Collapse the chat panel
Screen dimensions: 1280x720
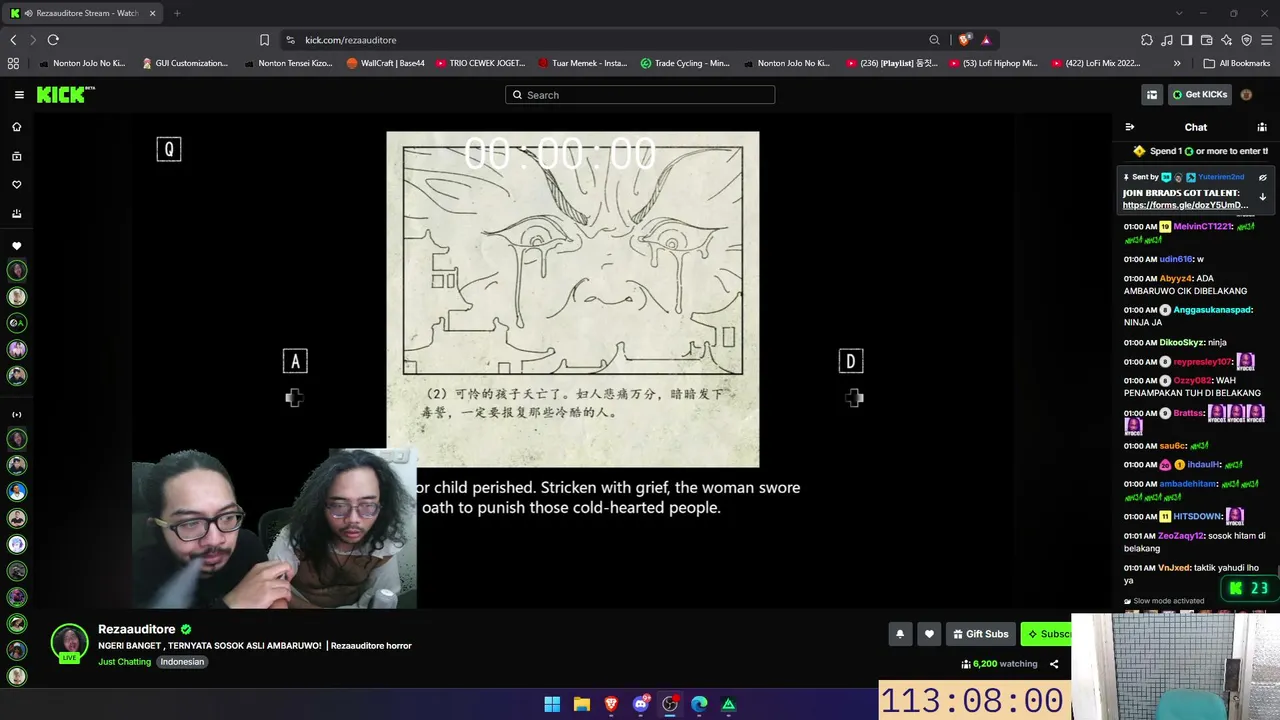coord(1130,127)
